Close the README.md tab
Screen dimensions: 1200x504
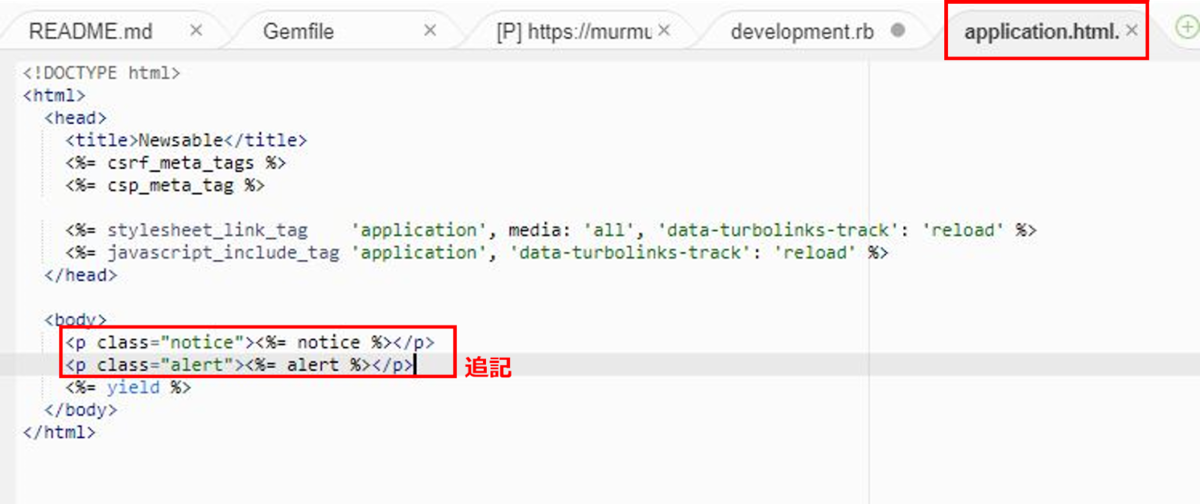(x=196, y=30)
